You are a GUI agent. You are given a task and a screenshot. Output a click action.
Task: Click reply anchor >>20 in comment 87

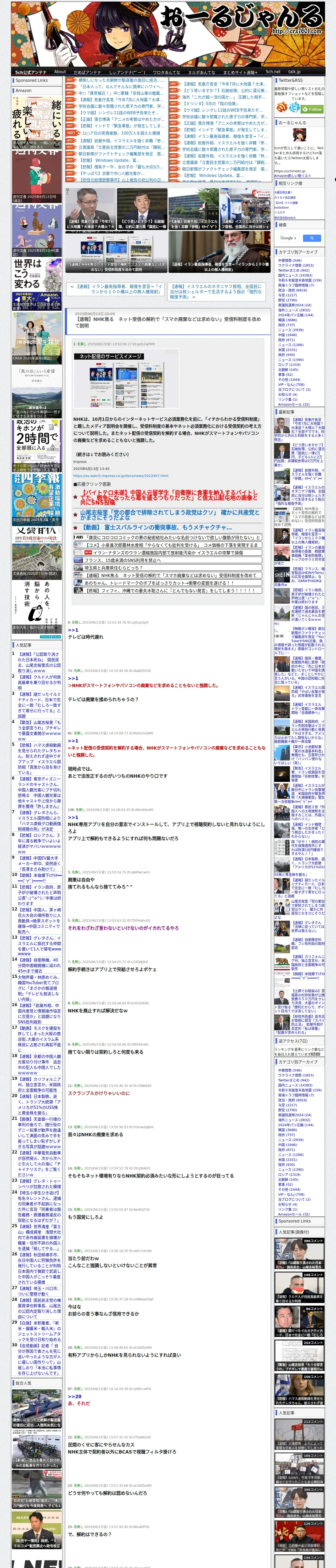pyautogui.click(x=74, y=1396)
